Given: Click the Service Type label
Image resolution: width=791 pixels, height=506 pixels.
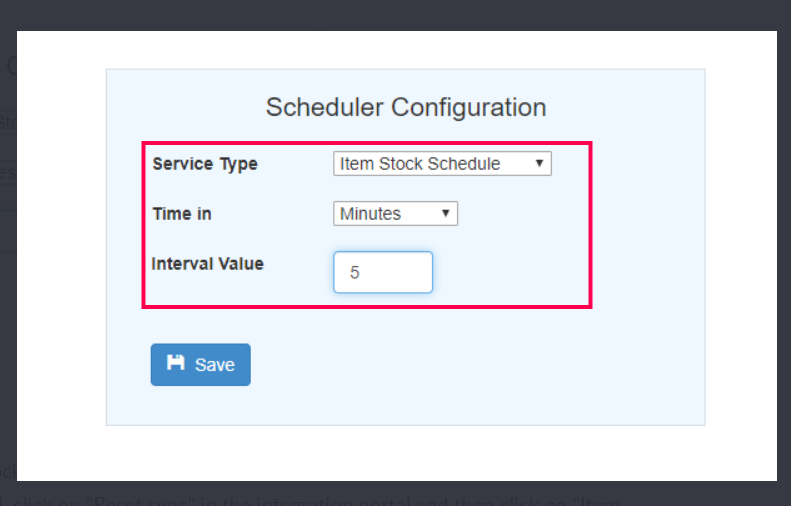Looking at the screenshot, I should tap(205, 164).
